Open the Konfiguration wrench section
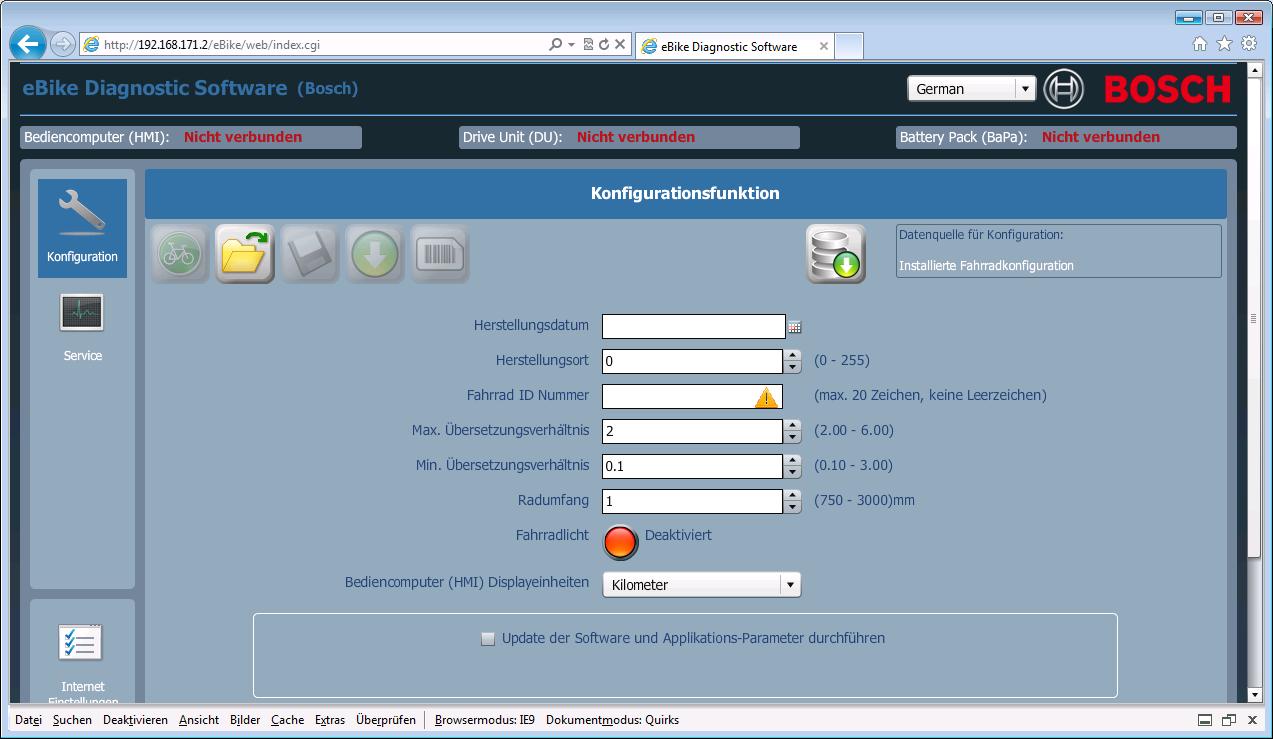1273x739 pixels. point(82,228)
